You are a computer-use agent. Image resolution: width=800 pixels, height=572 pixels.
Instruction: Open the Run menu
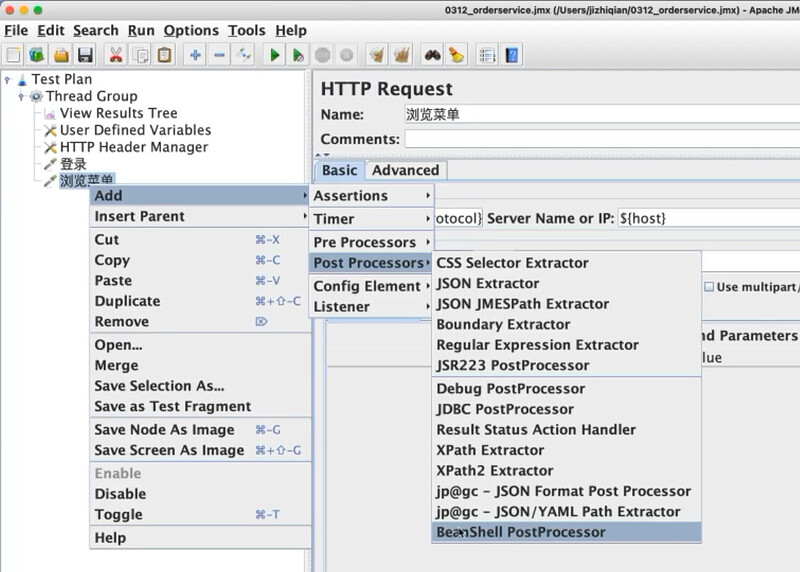(141, 31)
